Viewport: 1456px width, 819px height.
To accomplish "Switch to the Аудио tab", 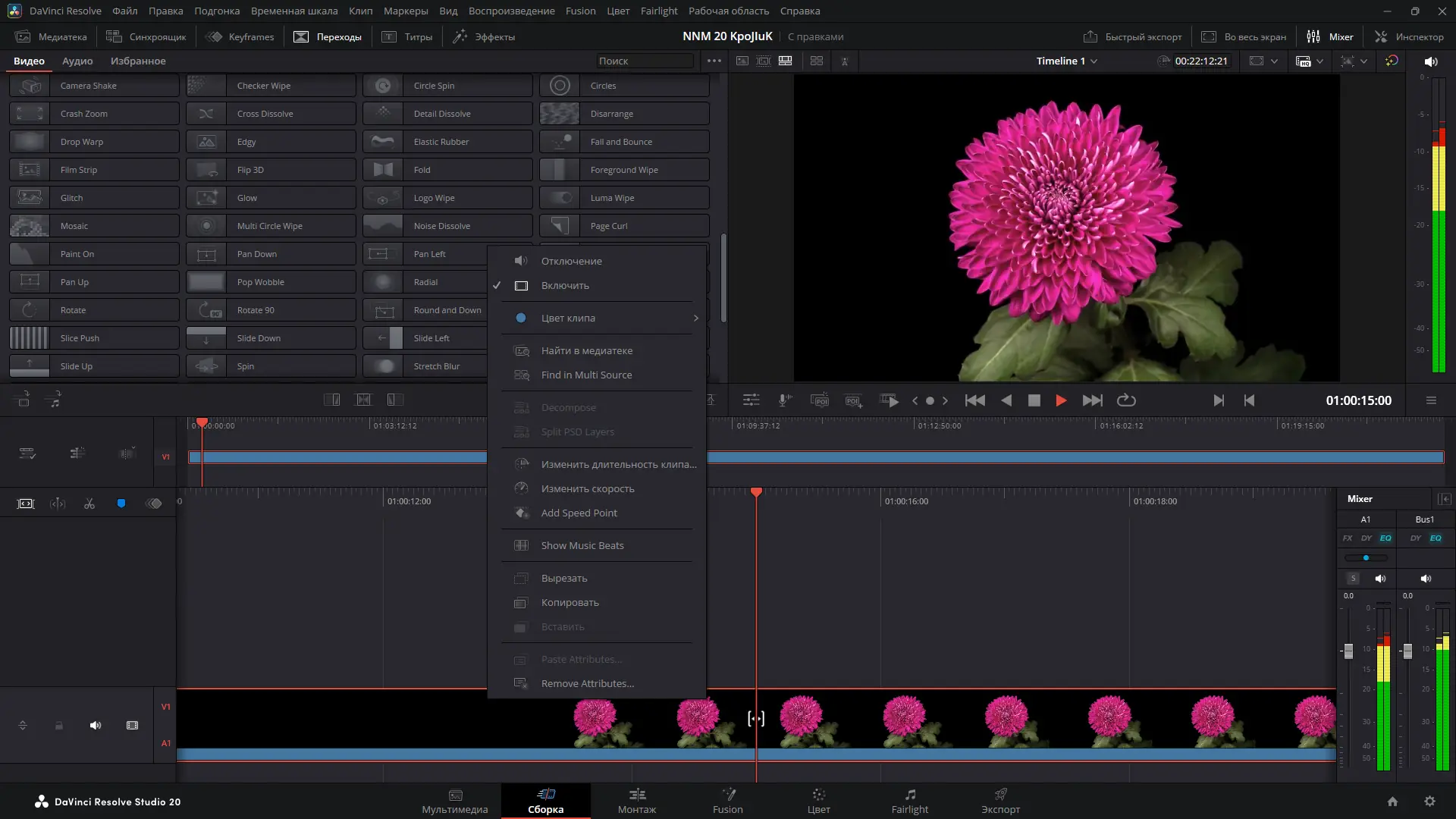I will tap(77, 61).
